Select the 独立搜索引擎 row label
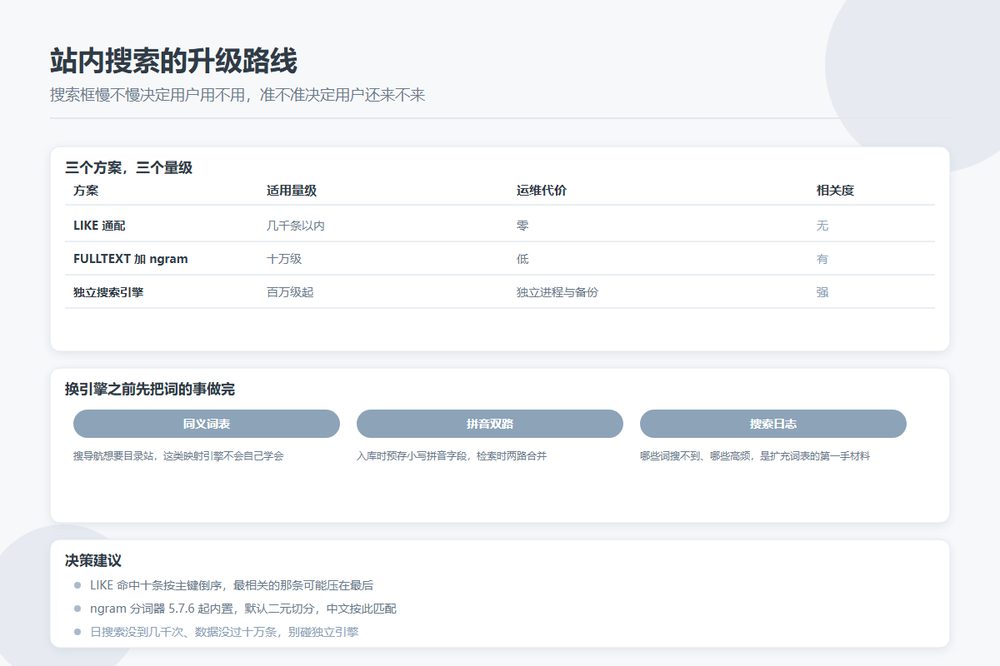1000x666 pixels. click(x=108, y=292)
